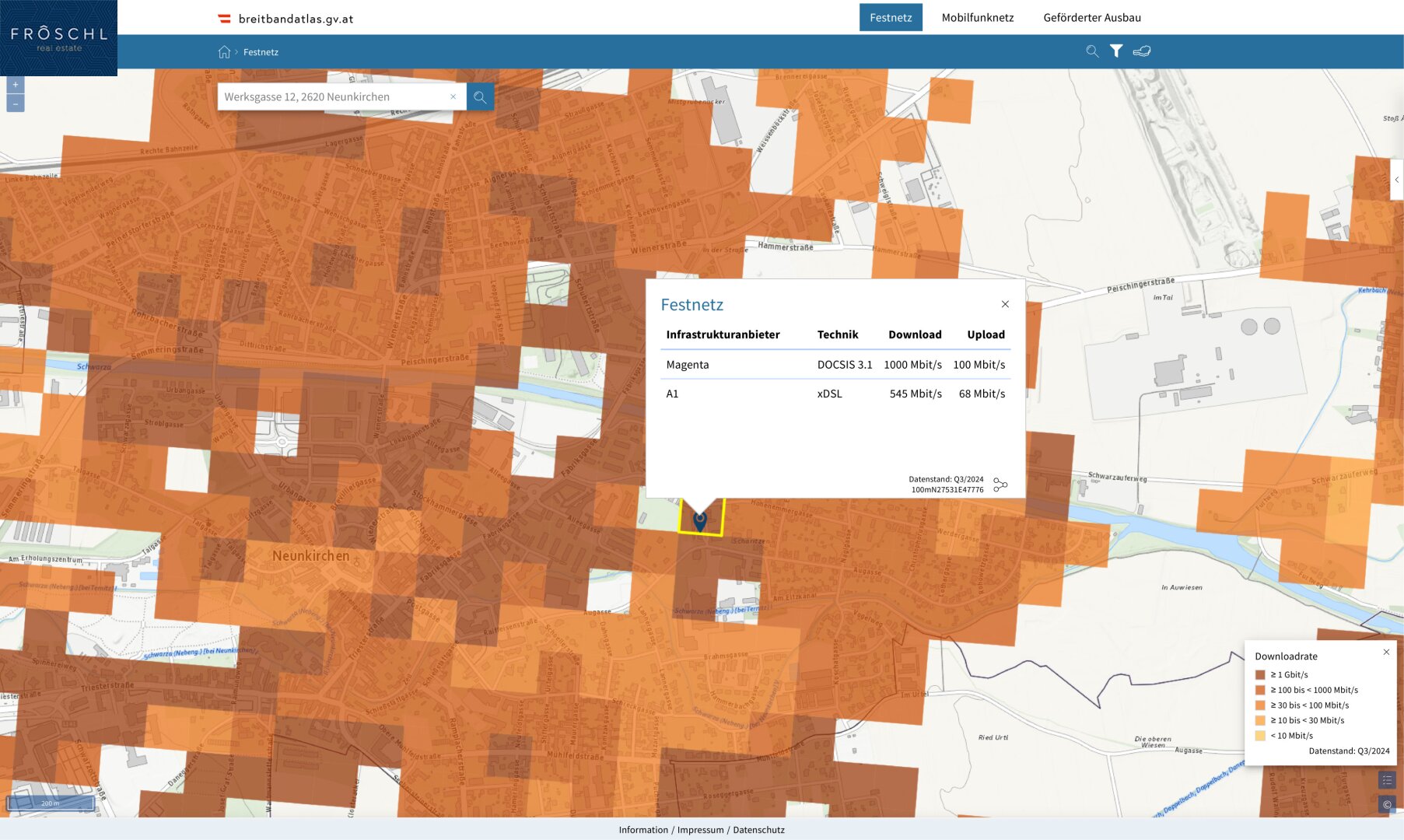1404x840 pixels.
Task: Select the Festnetz tab
Action: click(x=890, y=18)
